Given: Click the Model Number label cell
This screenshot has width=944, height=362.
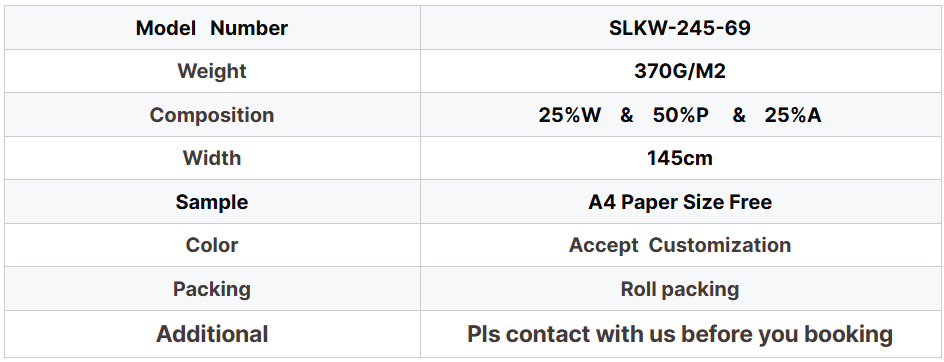Looking at the screenshot, I should coord(212,28).
